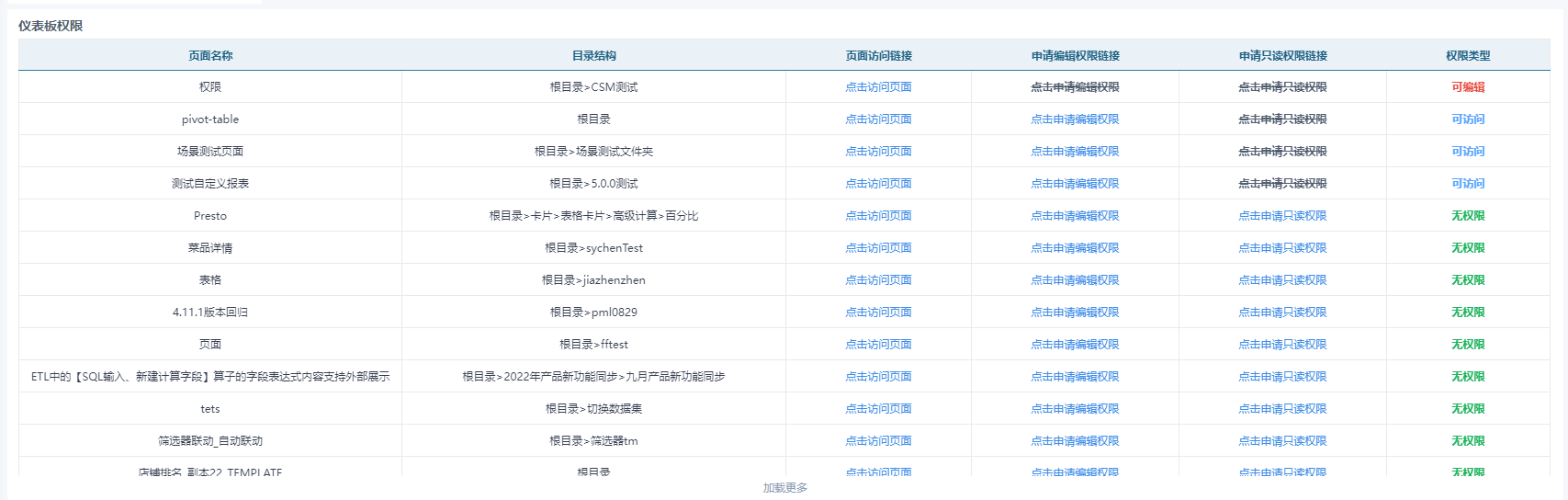Screen dimensions: 1568x500
Task: Visit the 测试自定义报表 page link
Action: [878, 184]
